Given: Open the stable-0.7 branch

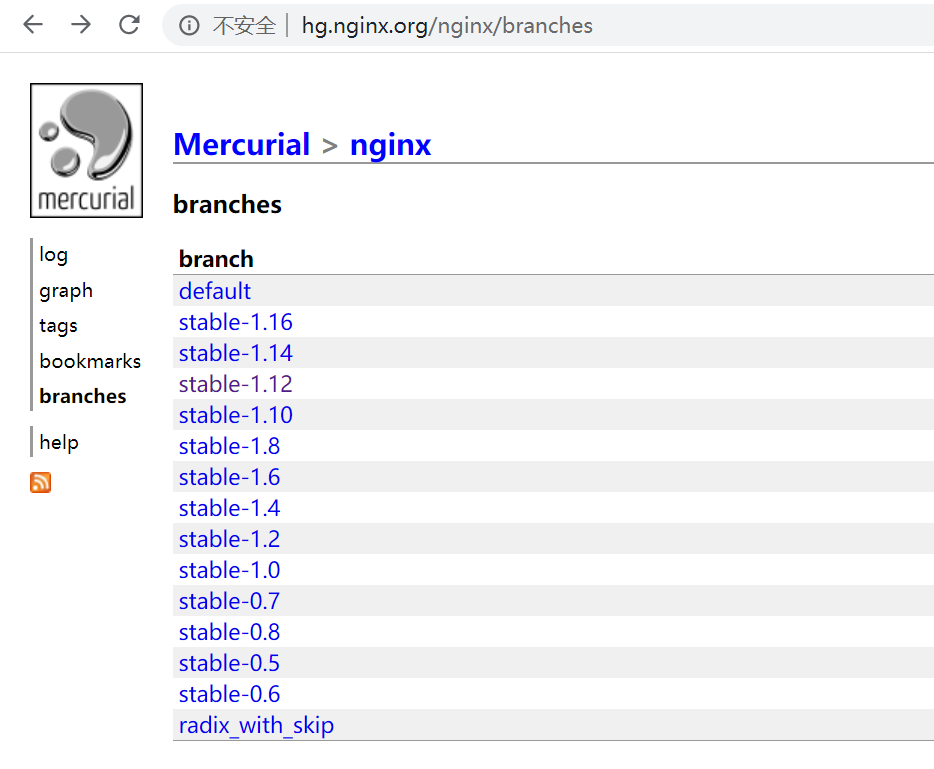Looking at the screenshot, I should click(x=229, y=601).
